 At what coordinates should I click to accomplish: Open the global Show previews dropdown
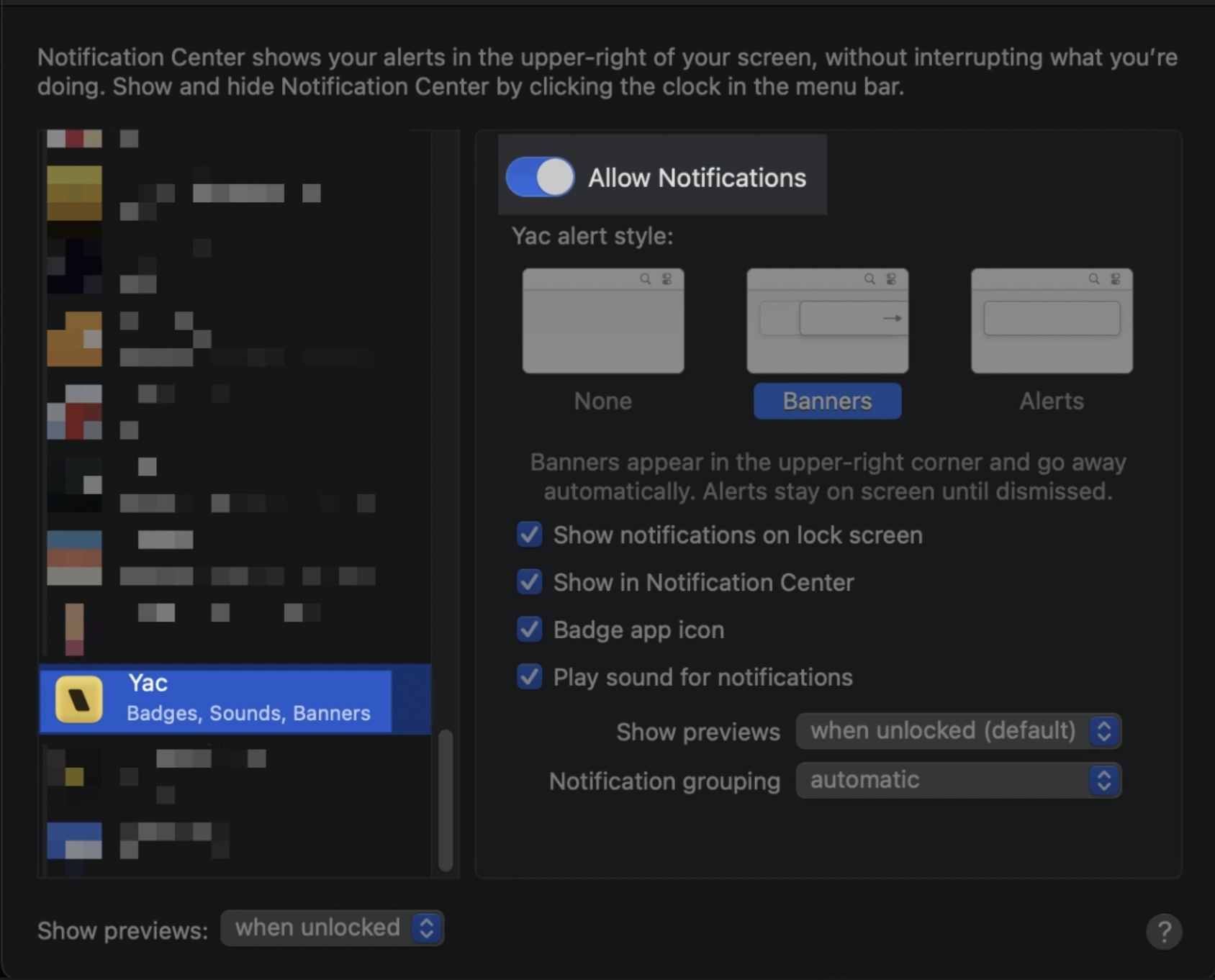pos(332,928)
